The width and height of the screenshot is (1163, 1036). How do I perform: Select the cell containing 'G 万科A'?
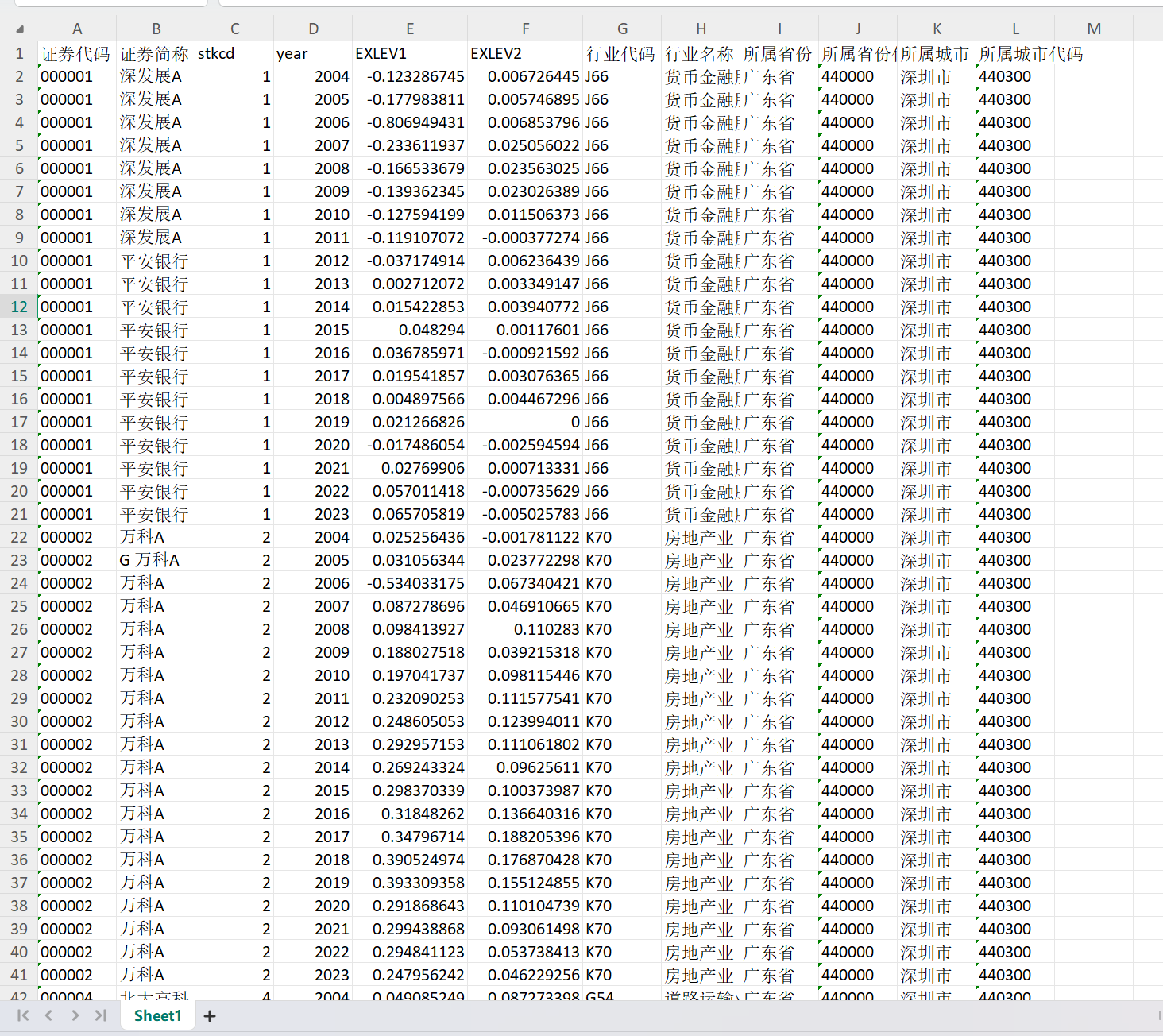[x=156, y=560]
